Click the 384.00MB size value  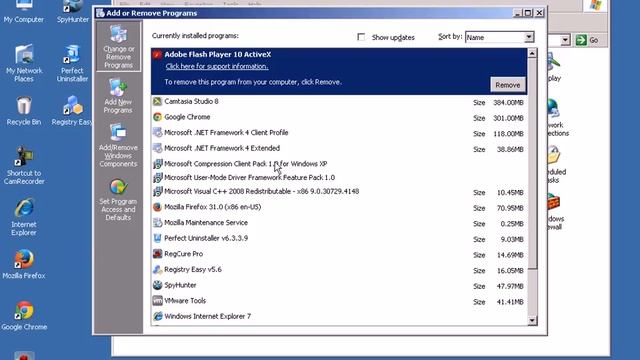point(508,102)
